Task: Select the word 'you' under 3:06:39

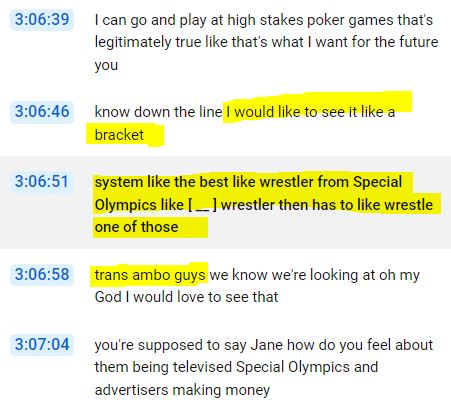Action: point(106,65)
